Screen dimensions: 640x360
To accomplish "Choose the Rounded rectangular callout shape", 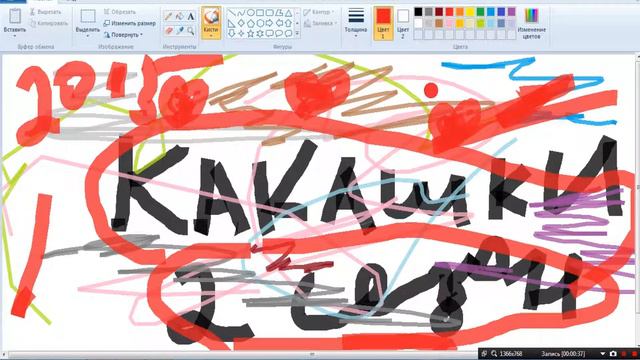I will (269, 33).
